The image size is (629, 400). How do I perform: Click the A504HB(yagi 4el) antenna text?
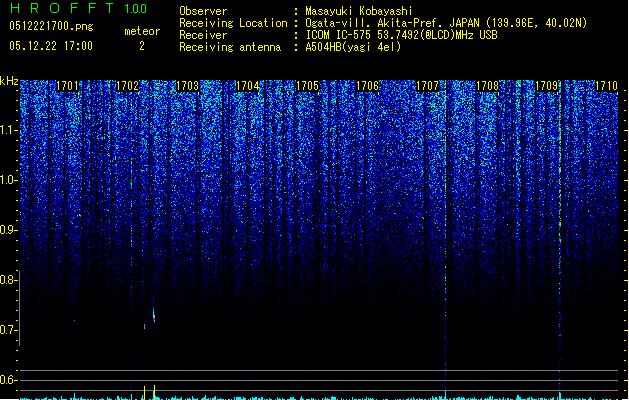point(353,47)
